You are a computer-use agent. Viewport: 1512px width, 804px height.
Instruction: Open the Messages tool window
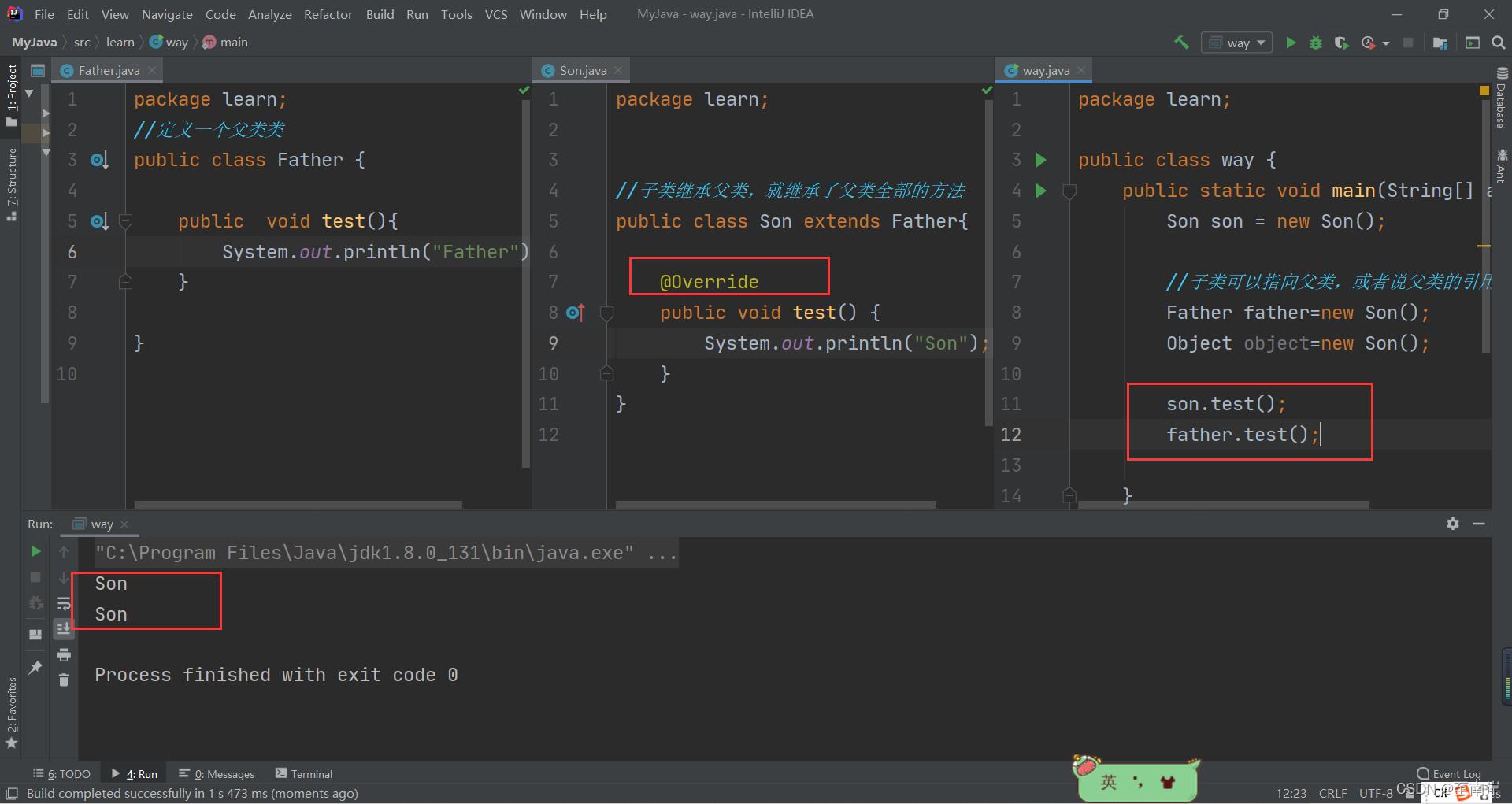click(217, 774)
